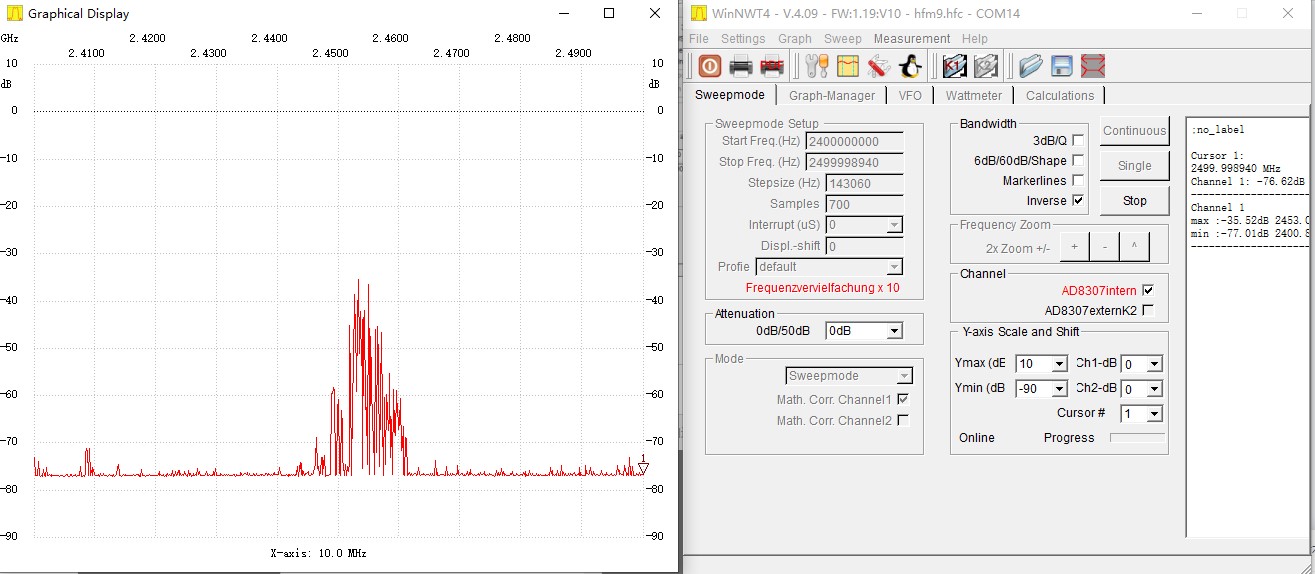Screen dimensions: 1315x574
Task: Enable the 3dB/Q bandwidth checkbox
Action: tap(1078, 141)
